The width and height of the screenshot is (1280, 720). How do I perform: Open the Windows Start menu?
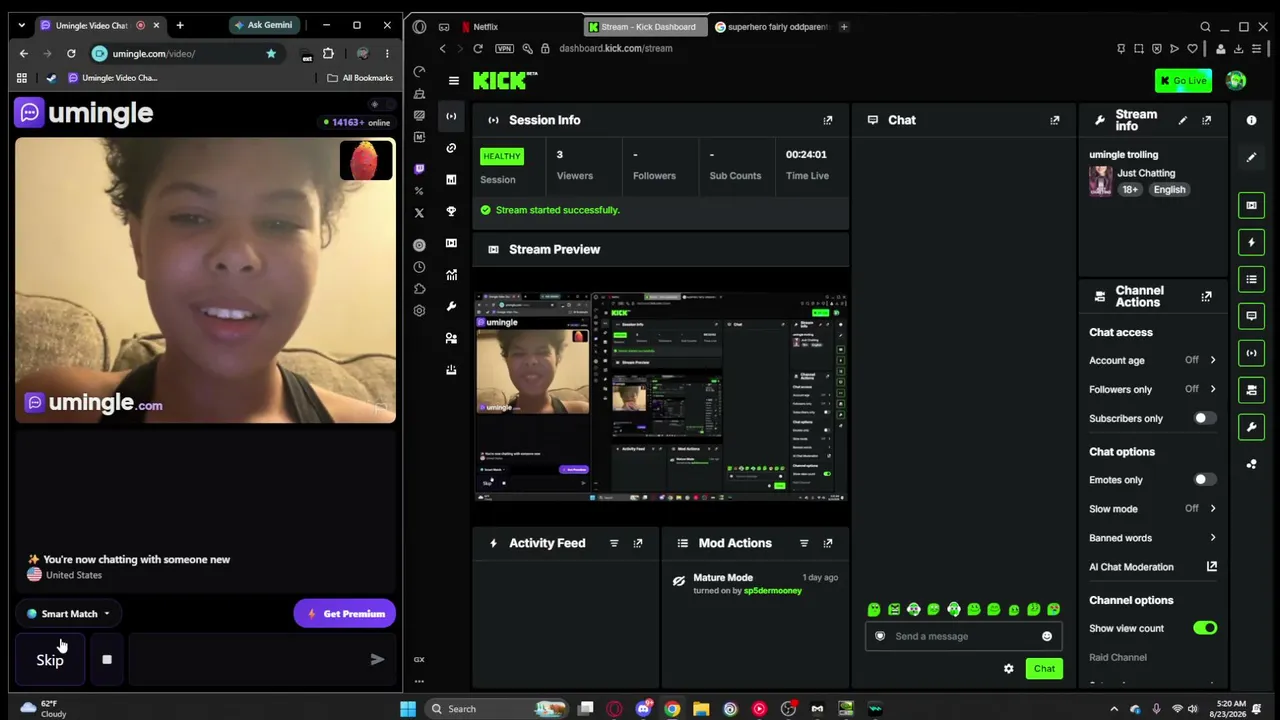click(x=408, y=709)
